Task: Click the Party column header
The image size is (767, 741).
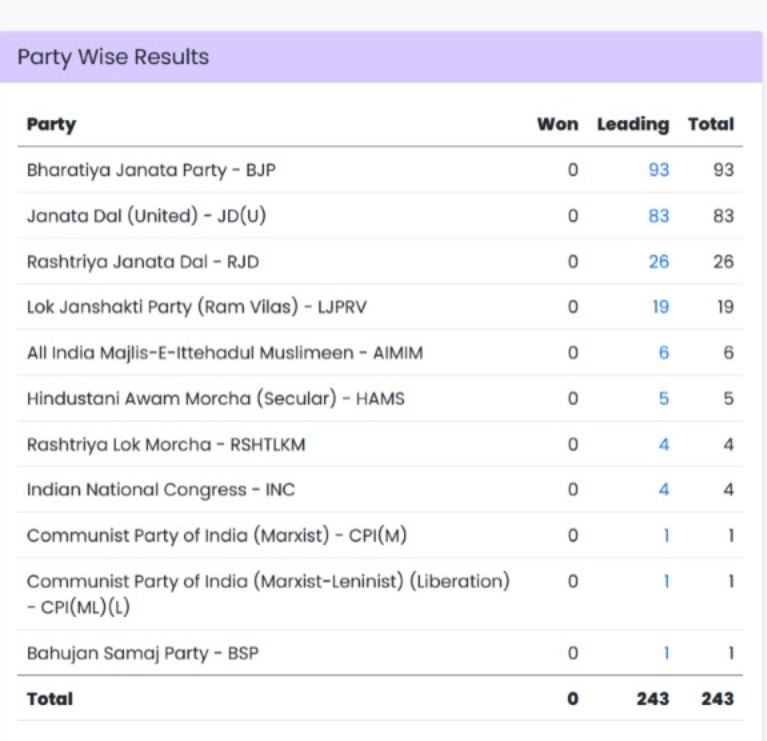Action: [51, 125]
